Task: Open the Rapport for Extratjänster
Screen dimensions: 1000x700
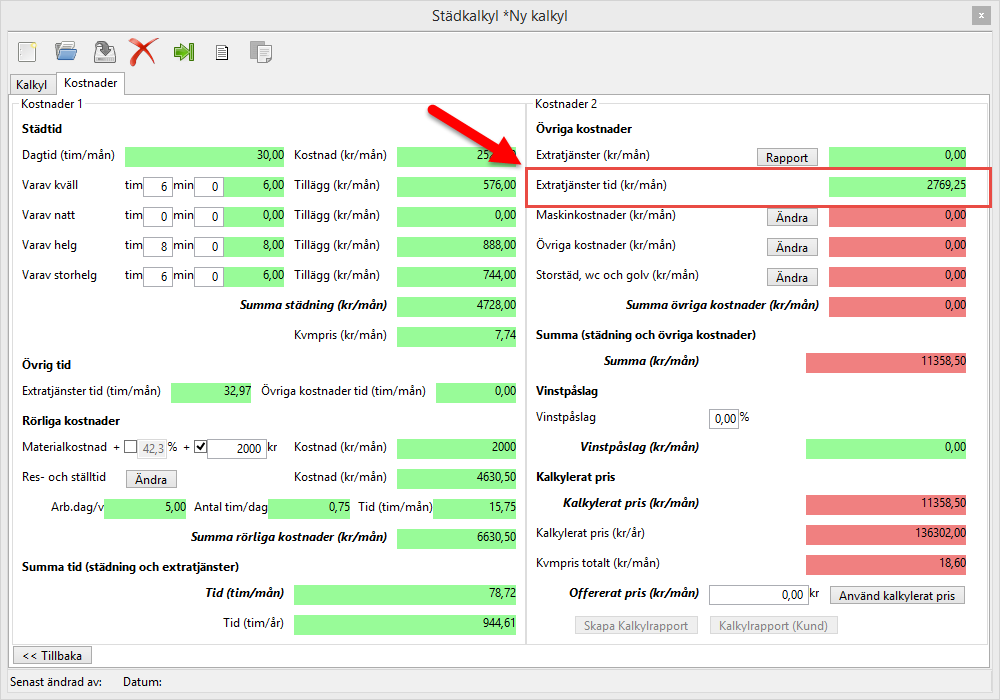Action: [787, 157]
